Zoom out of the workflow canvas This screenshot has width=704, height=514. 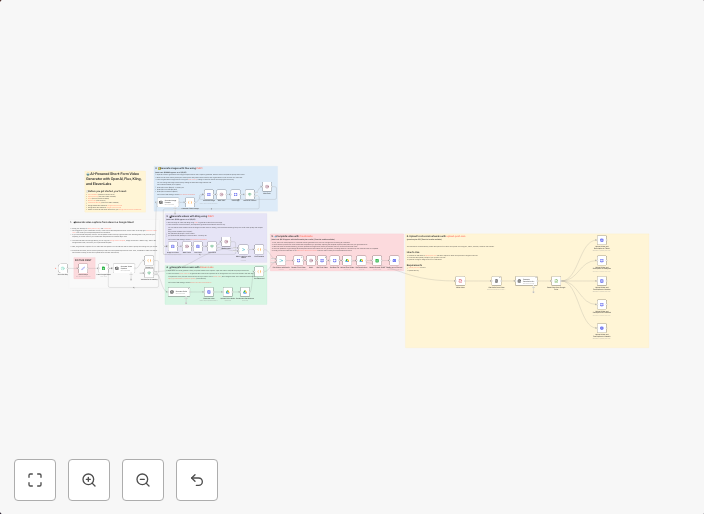click(143, 480)
